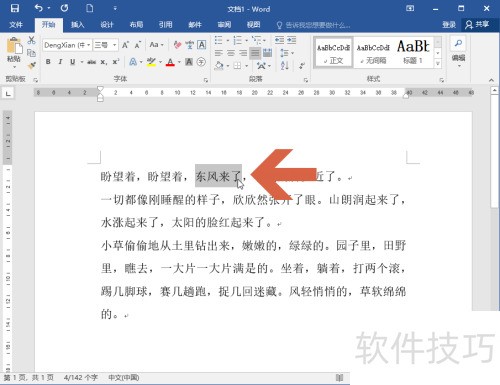The height and width of the screenshot is (385, 500).
Task: Switch to the 设计 tab
Action: pos(107,25)
